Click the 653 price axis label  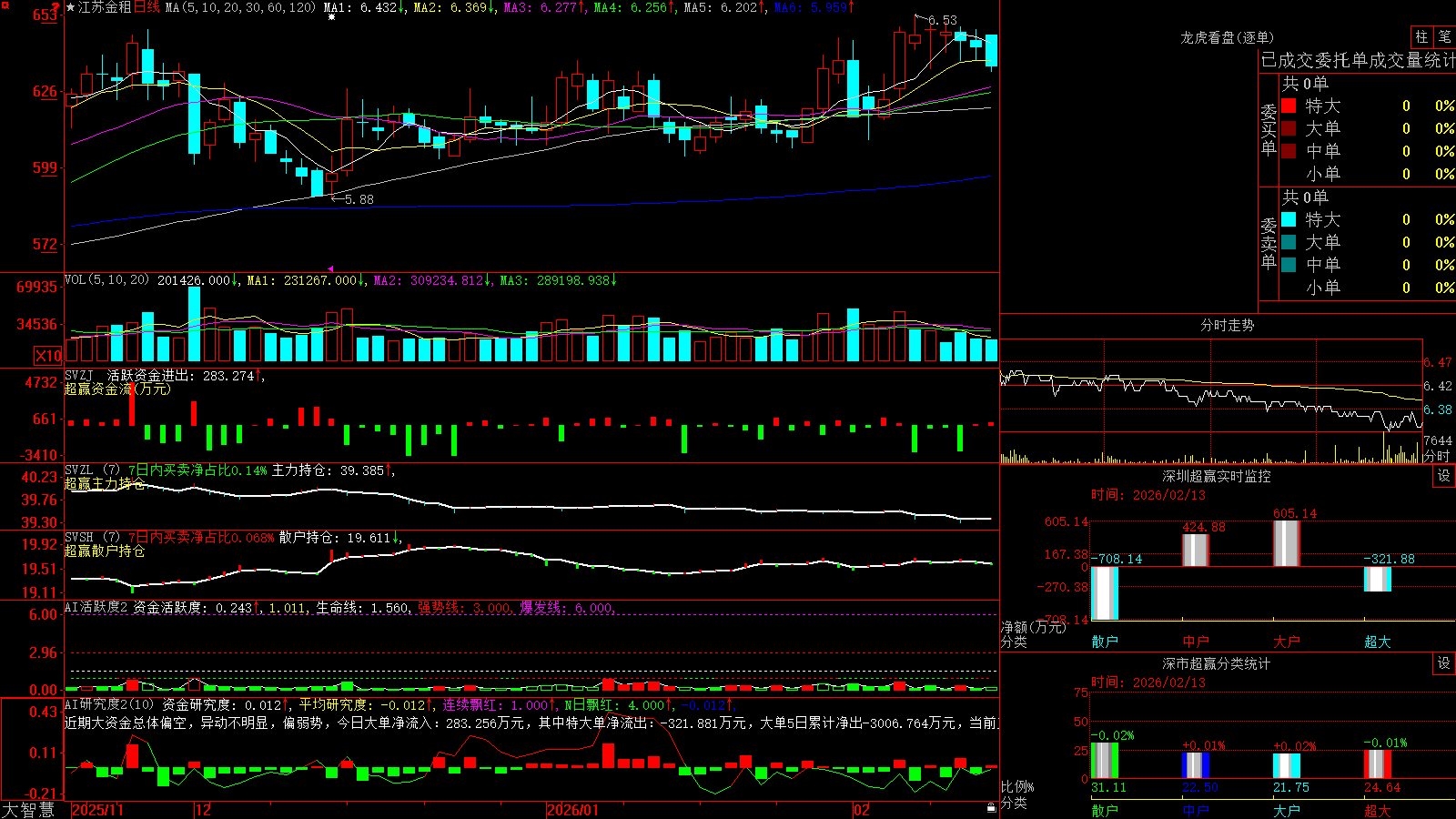pos(45,15)
